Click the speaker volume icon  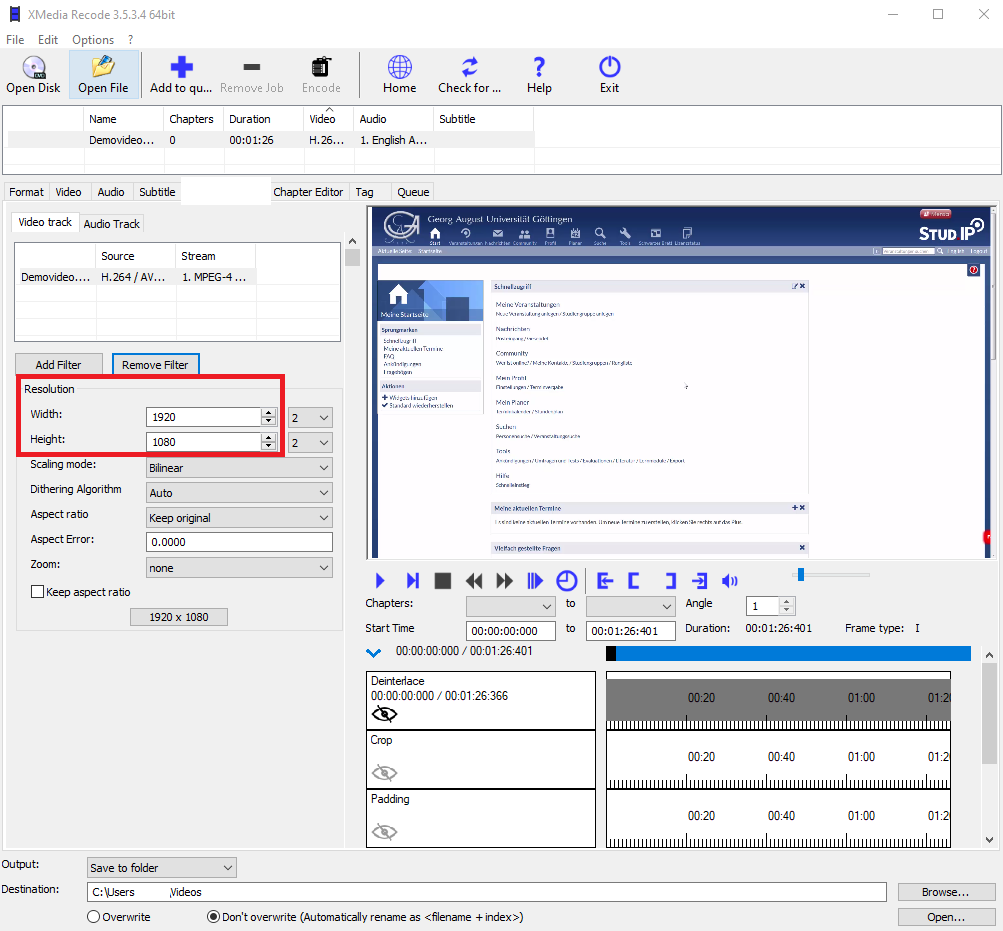tap(730, 581)
